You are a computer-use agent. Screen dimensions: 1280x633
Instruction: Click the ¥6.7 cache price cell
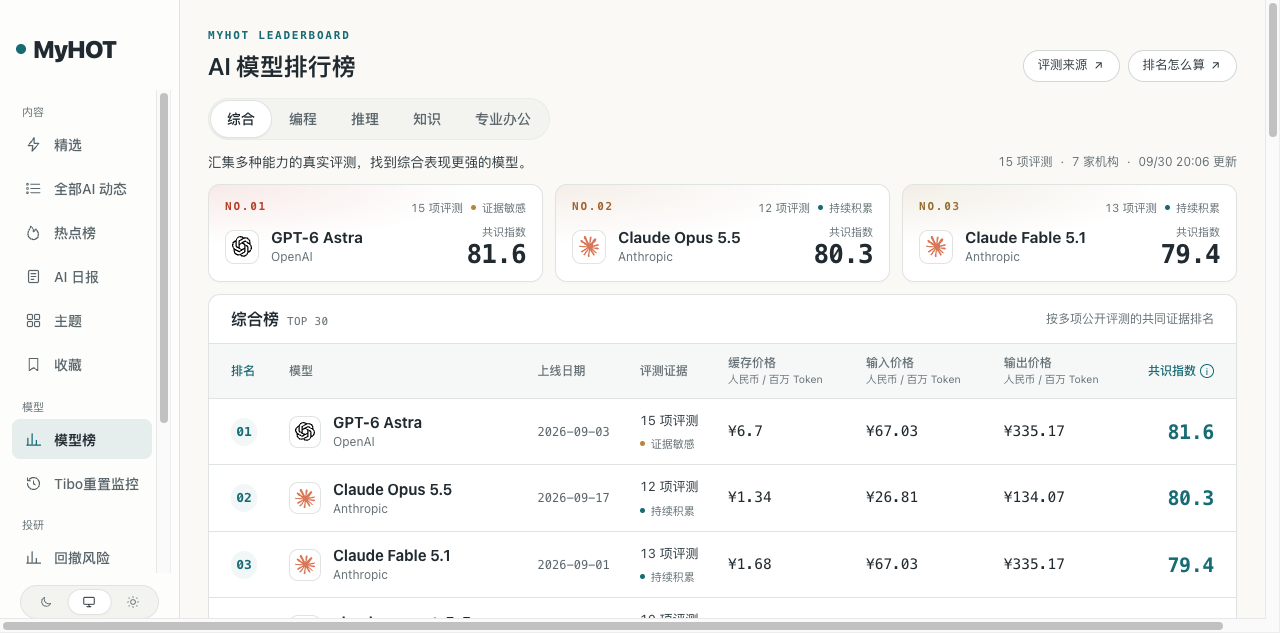(x=745, y=432)
